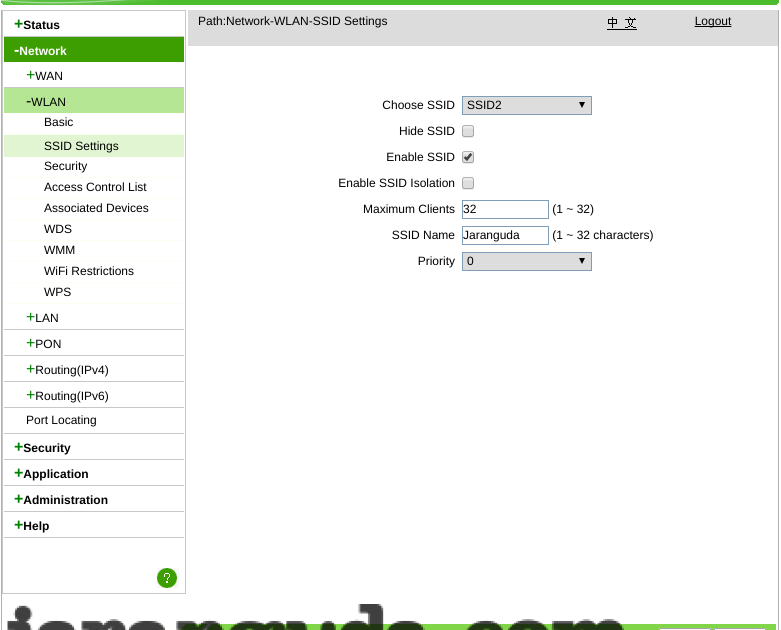Expand the PON submenu
Viewport: 781px width, 630px height.
(44, 344)
